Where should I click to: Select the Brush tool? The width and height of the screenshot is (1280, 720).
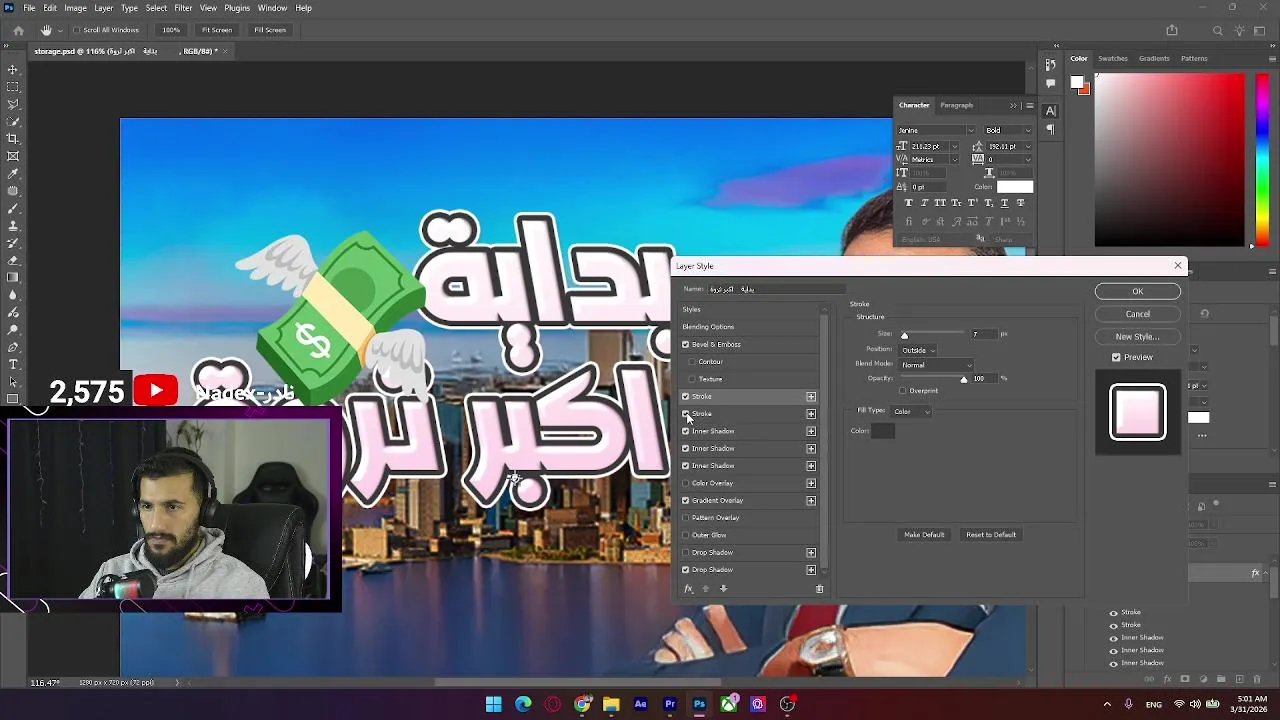click(x=13, y=208)
